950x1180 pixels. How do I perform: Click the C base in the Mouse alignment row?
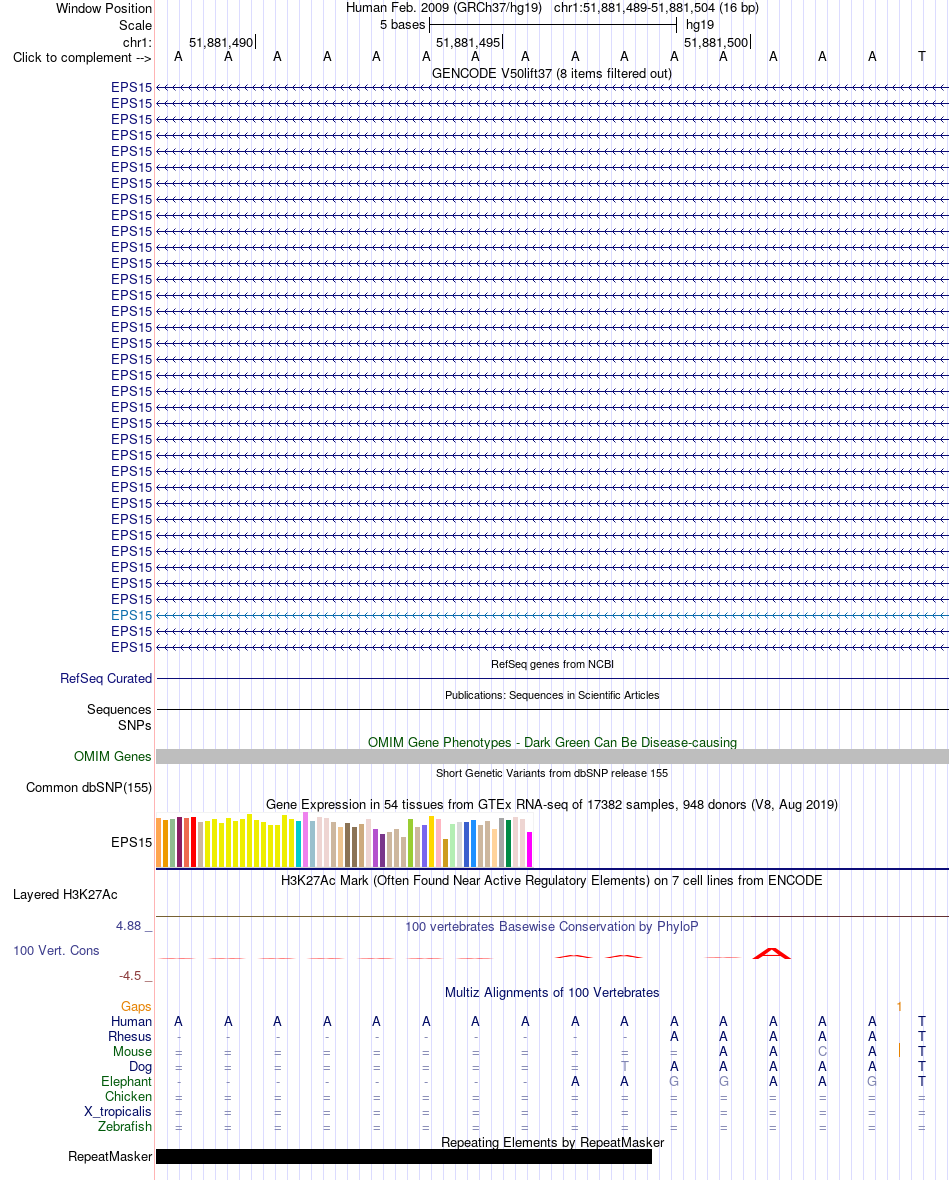point(822,1051)
